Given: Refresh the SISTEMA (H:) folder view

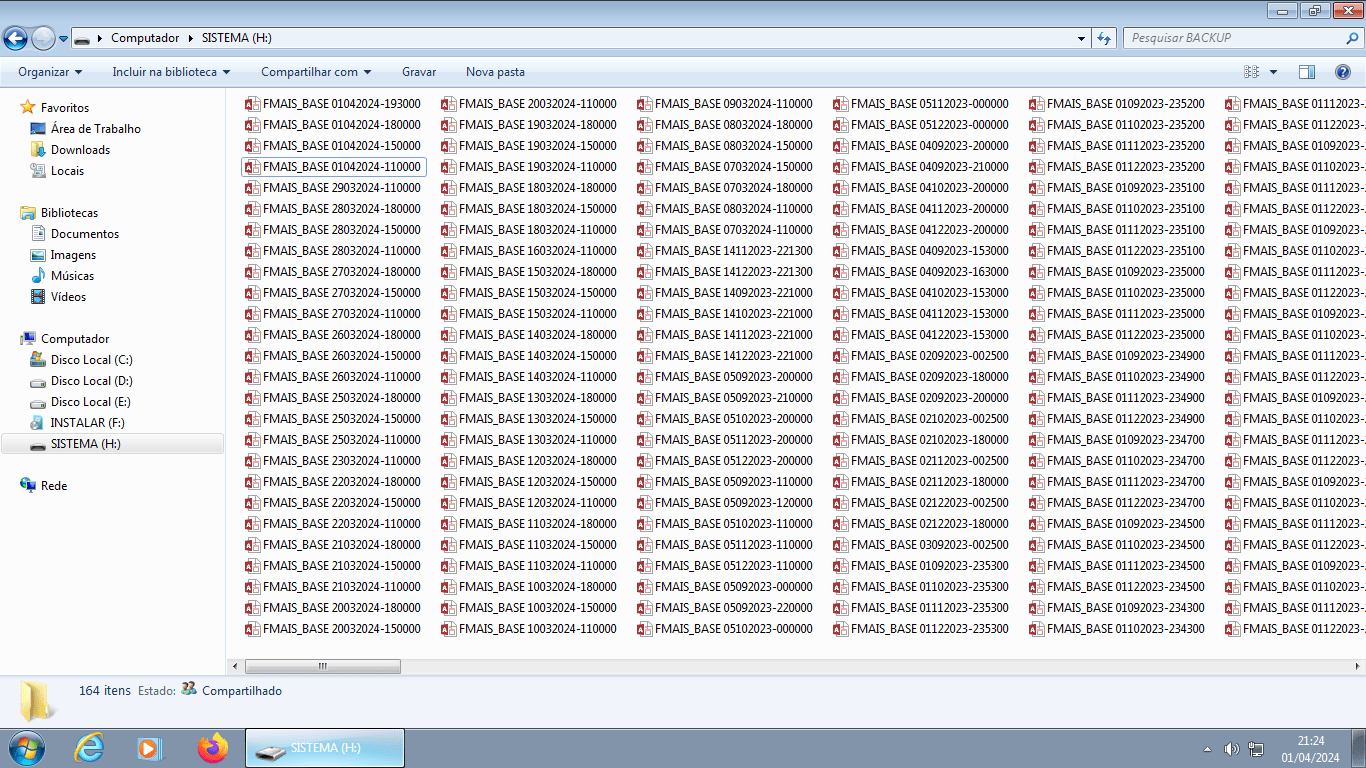Looking at the screenshot, I should point(1104,38).
